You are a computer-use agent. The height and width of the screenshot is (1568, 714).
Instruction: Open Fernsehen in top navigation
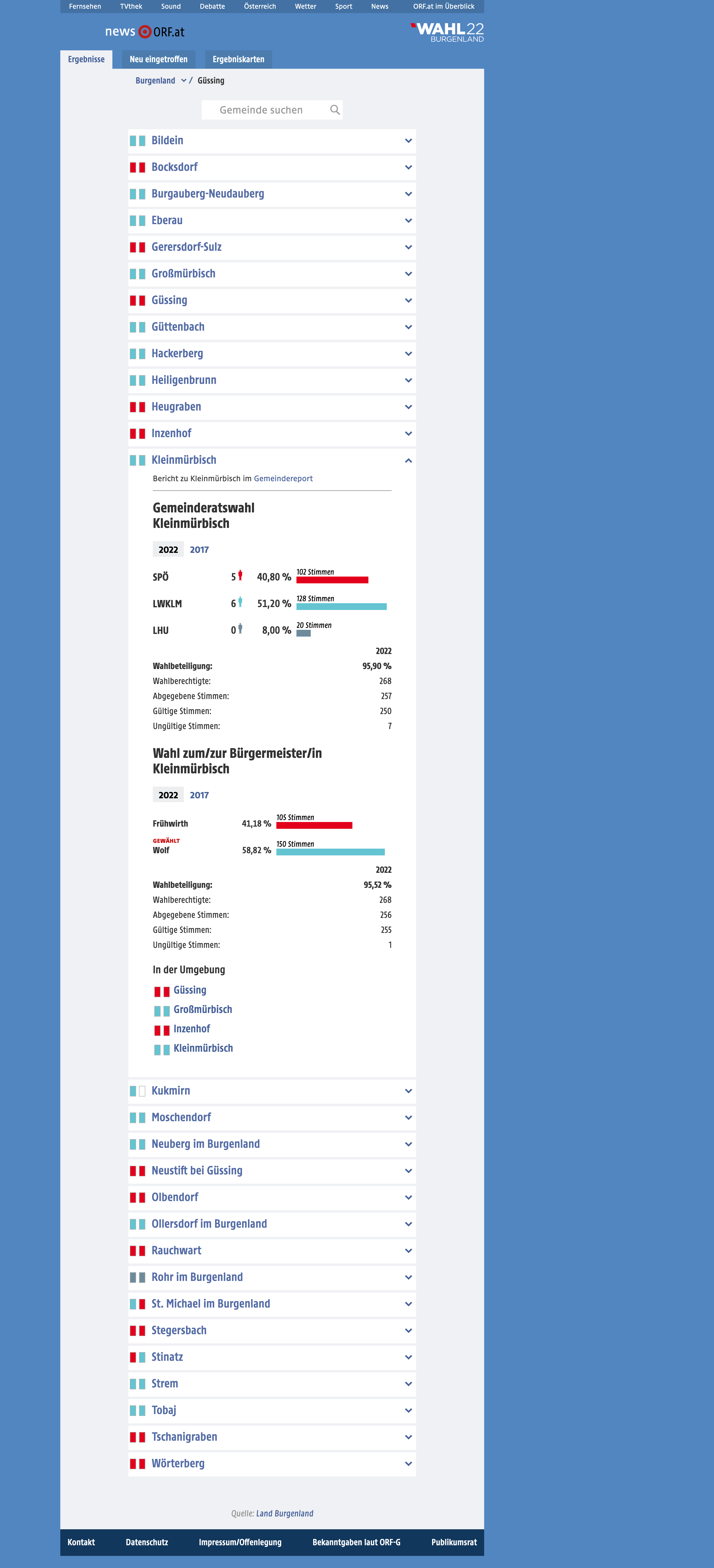point(85,7)
